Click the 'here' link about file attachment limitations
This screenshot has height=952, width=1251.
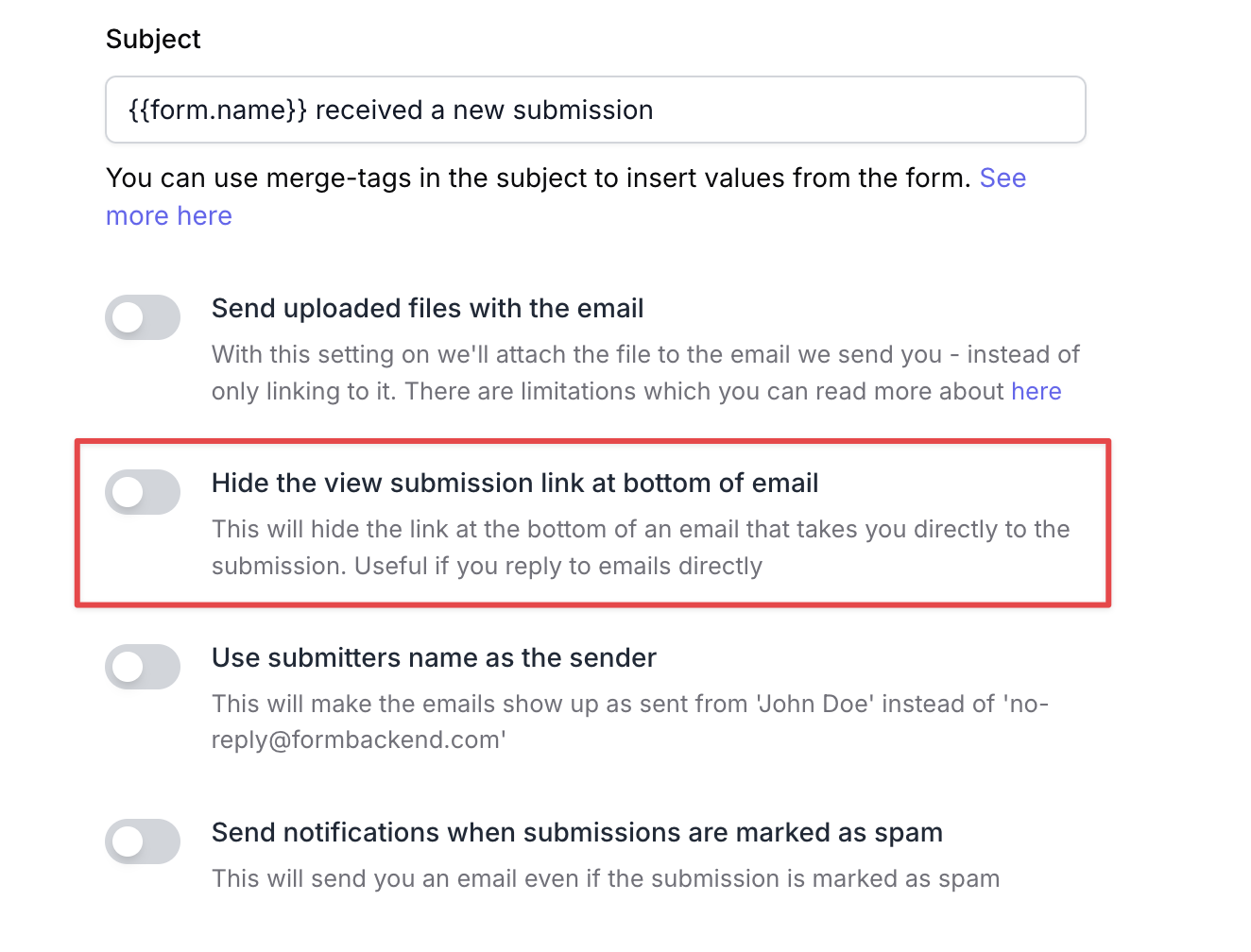click(x=1037, y=391)
